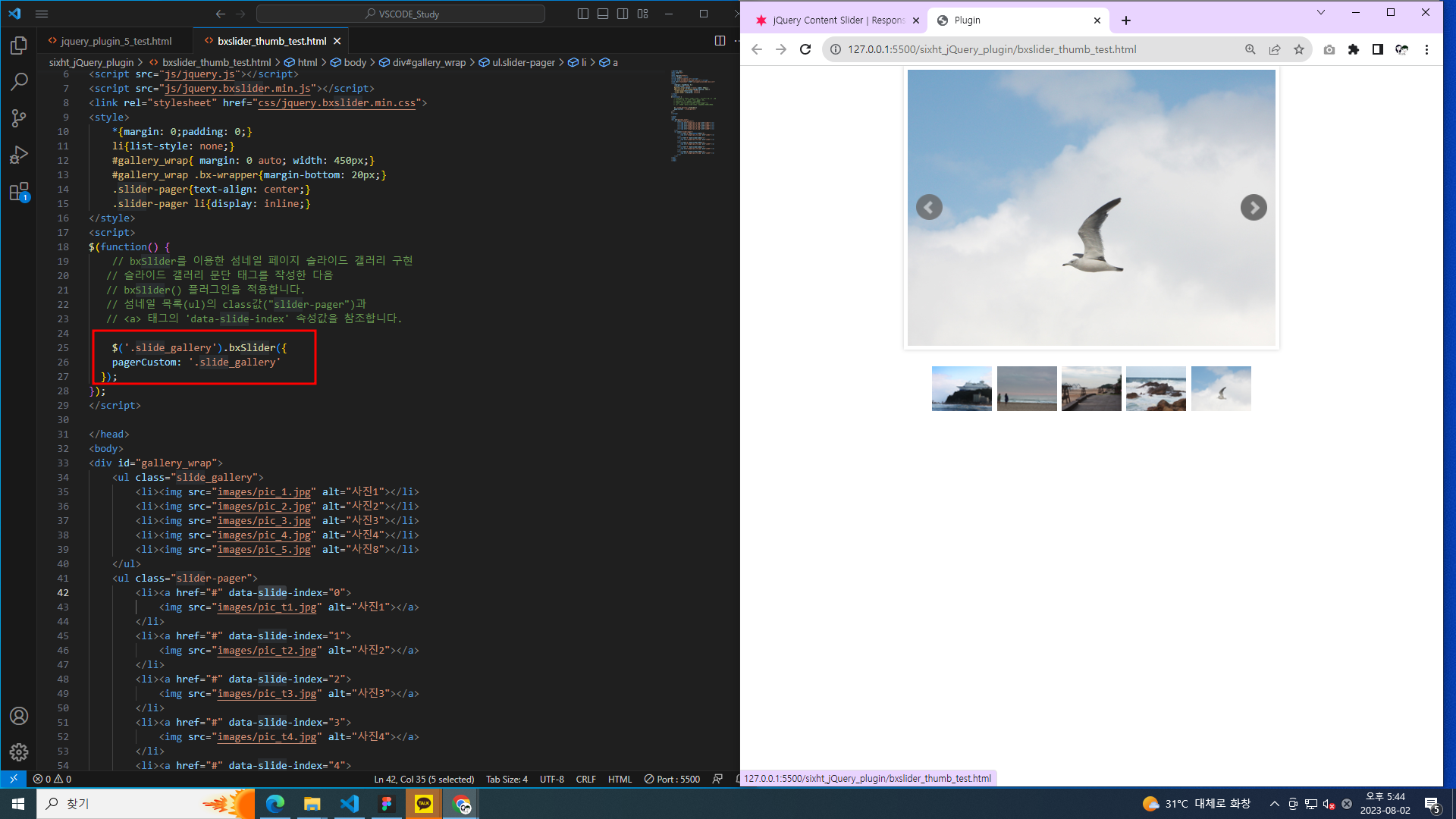This screenshot has width=1456, height=819.
Task: Open the HTML language mode selector
Action: coord(620,779)
